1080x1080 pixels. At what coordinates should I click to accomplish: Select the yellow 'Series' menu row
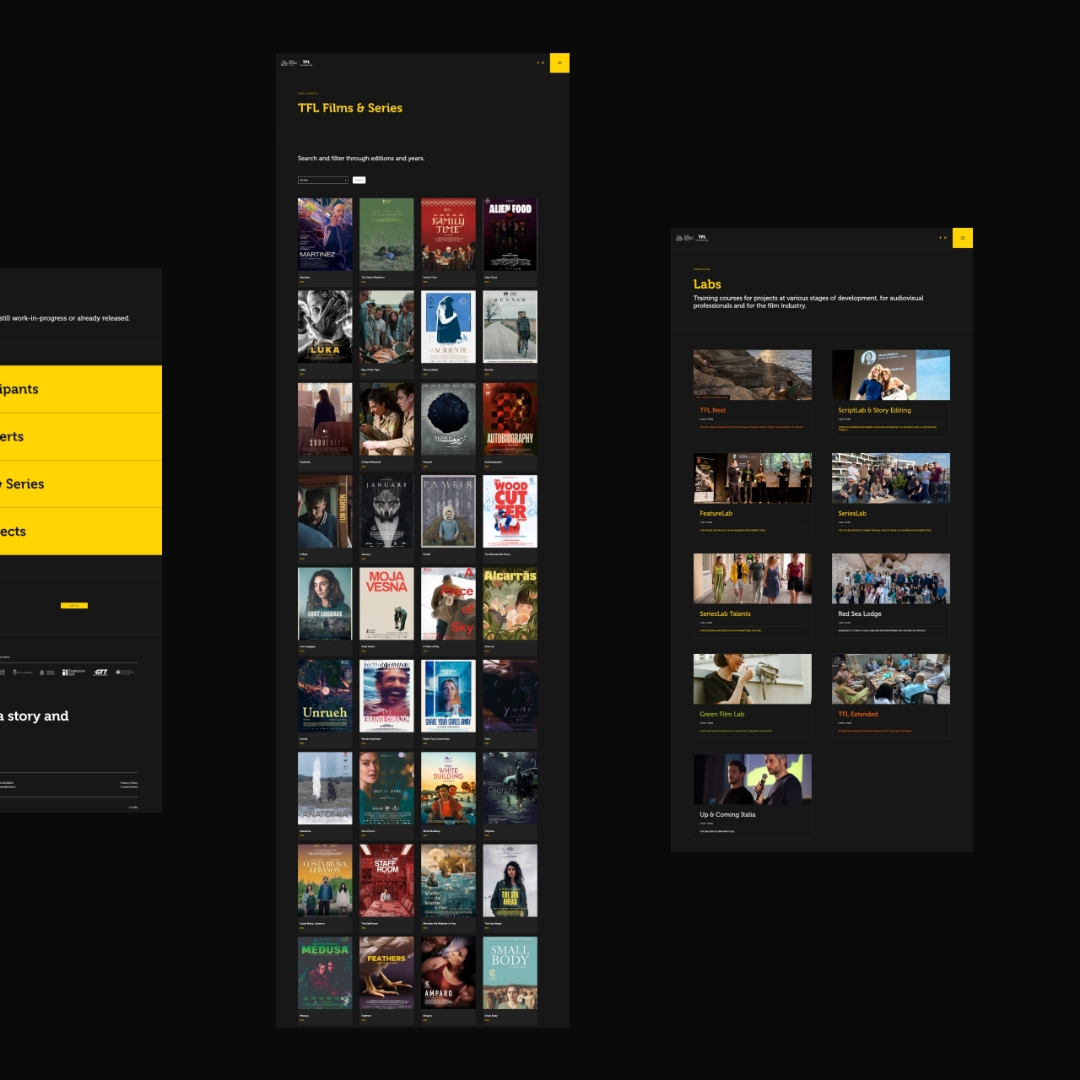pyautogui.click(x=81, y=484)
